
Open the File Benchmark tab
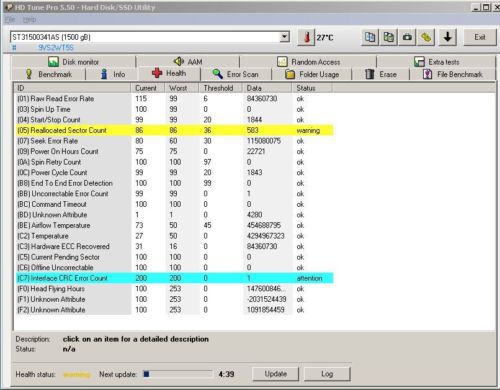tap(453, 74)
